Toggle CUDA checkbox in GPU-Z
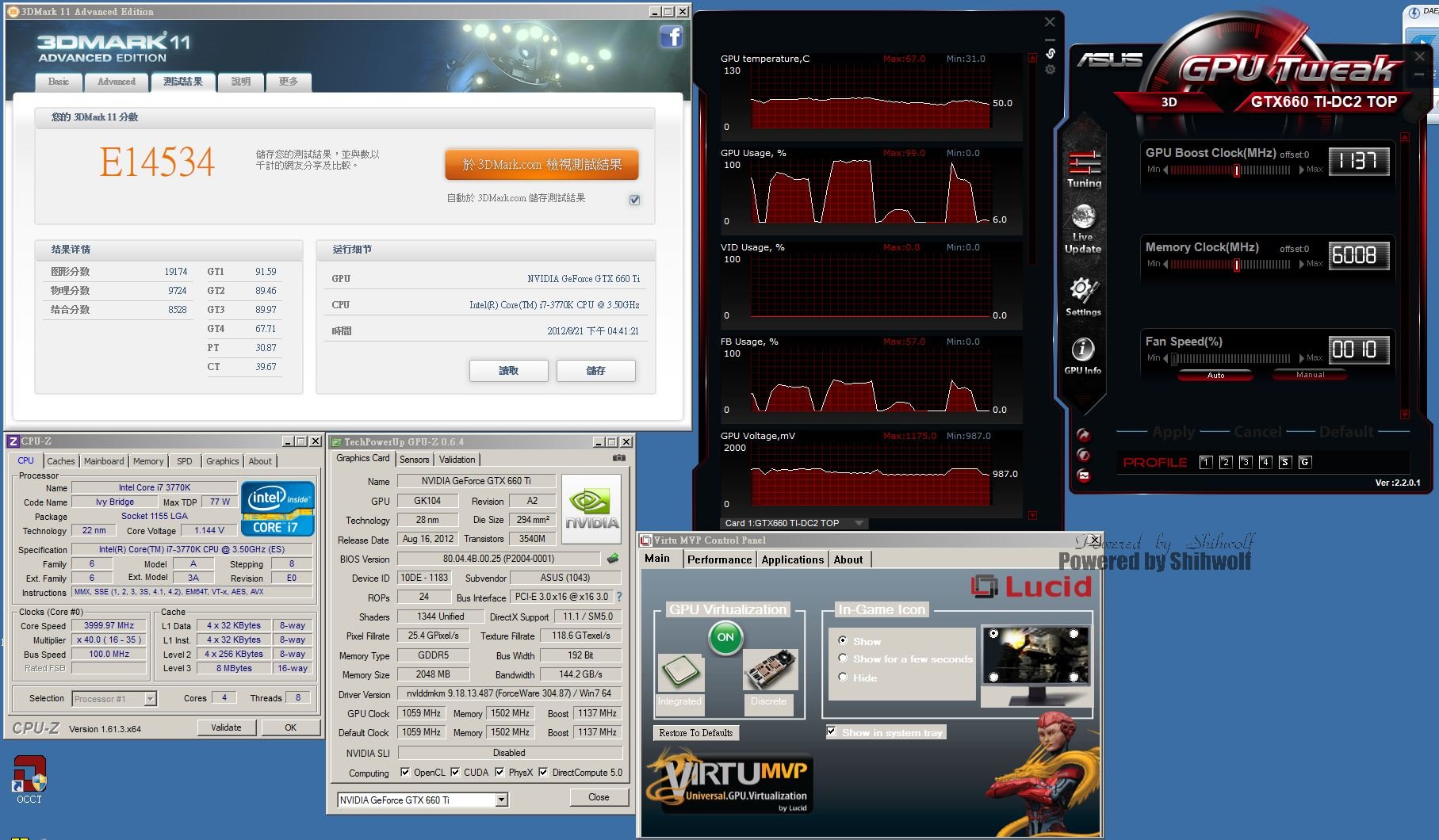 [455, 772]
